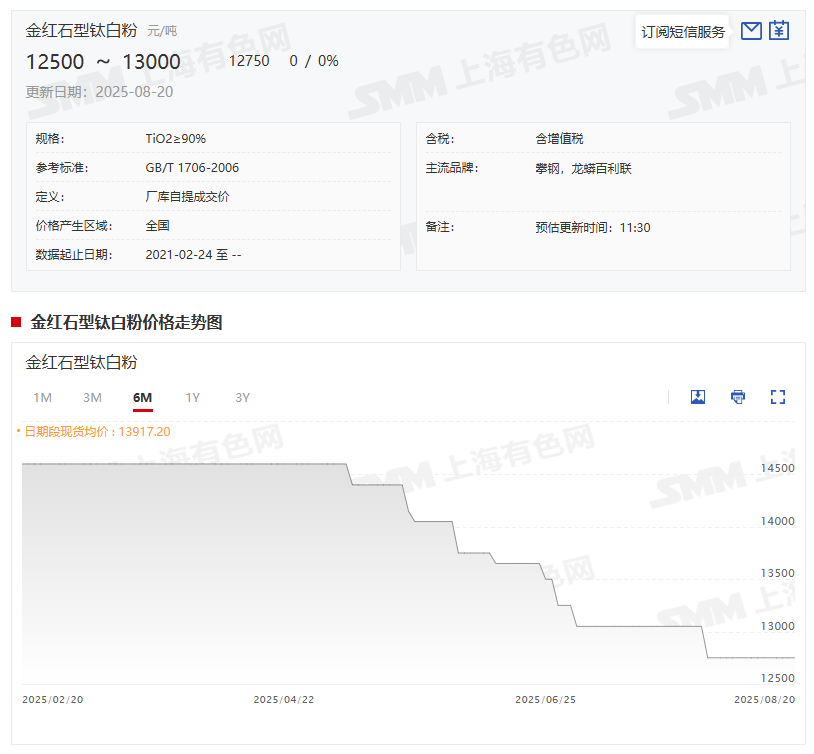Open 订阅短信服务 subscription service
The width and height of the screenshot is (814, 754).
683,32
